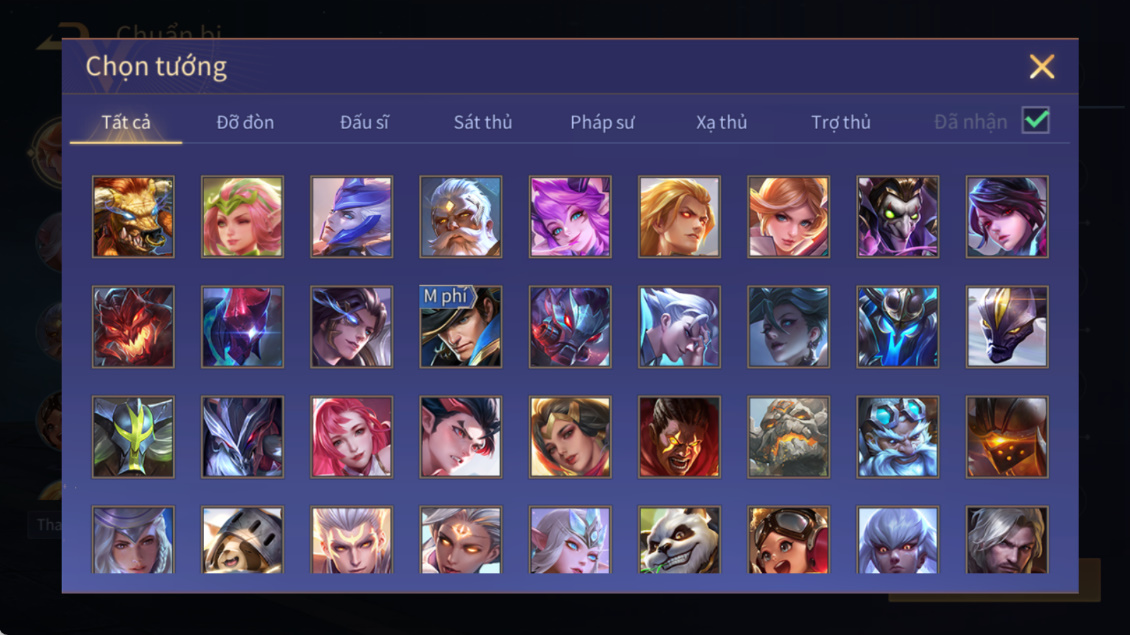Select the panda hero portrait

pyautogui.click(x=679, y=540)
